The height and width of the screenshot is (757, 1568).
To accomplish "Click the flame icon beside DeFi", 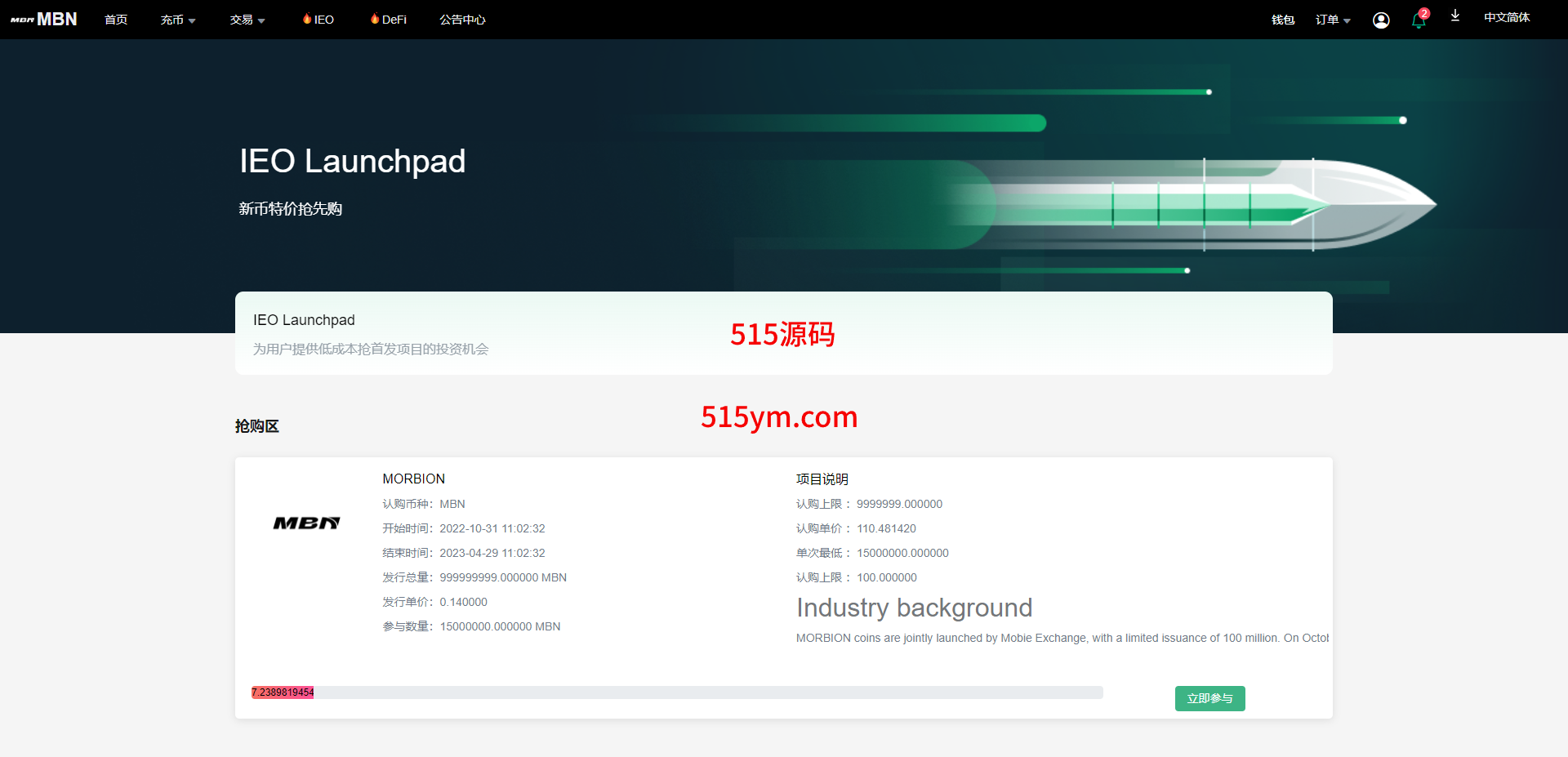I will click(375, 19).
